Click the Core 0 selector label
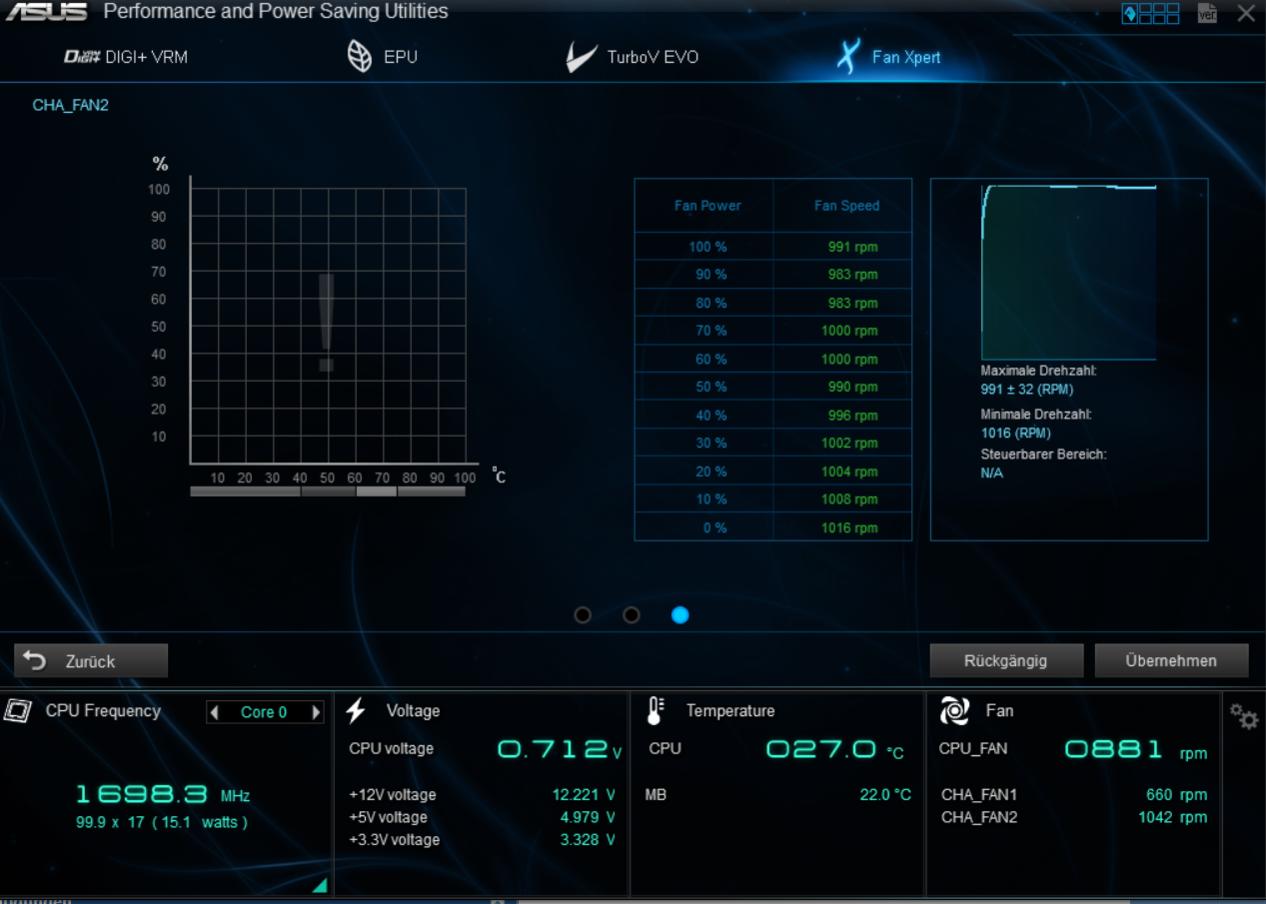 pyautogui.click(x=264, y=712)
